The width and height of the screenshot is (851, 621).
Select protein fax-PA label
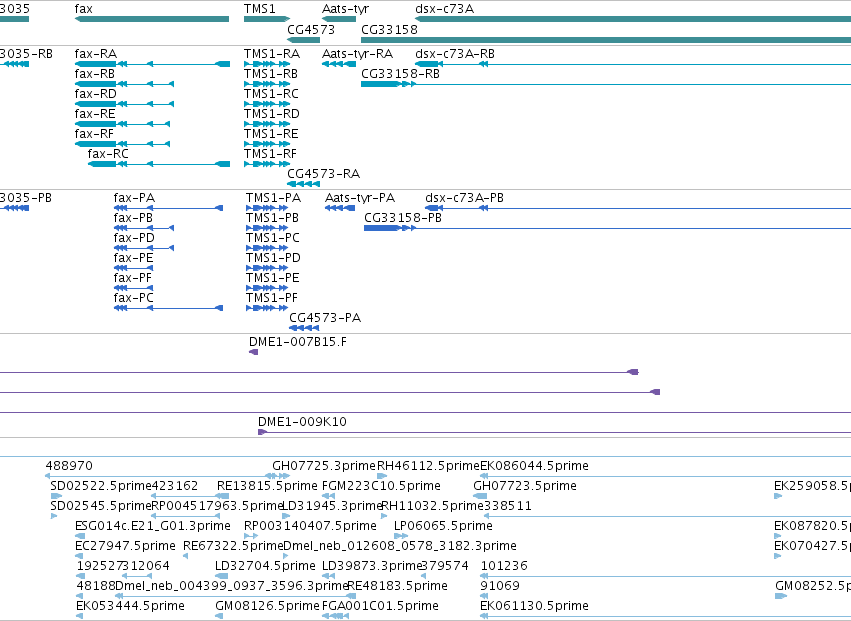pos(134,198)
